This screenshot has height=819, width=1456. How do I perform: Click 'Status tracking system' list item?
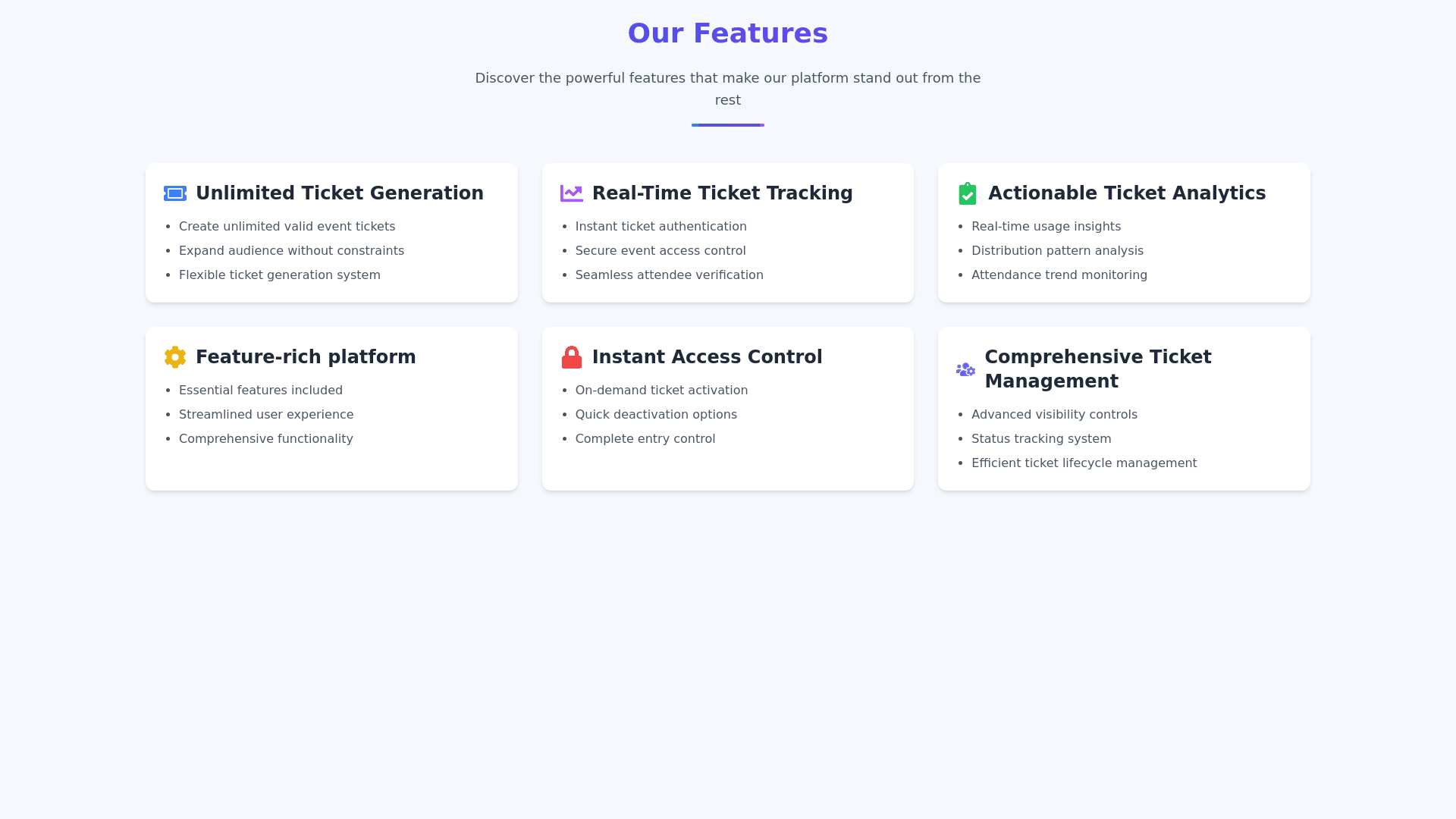1041,439
